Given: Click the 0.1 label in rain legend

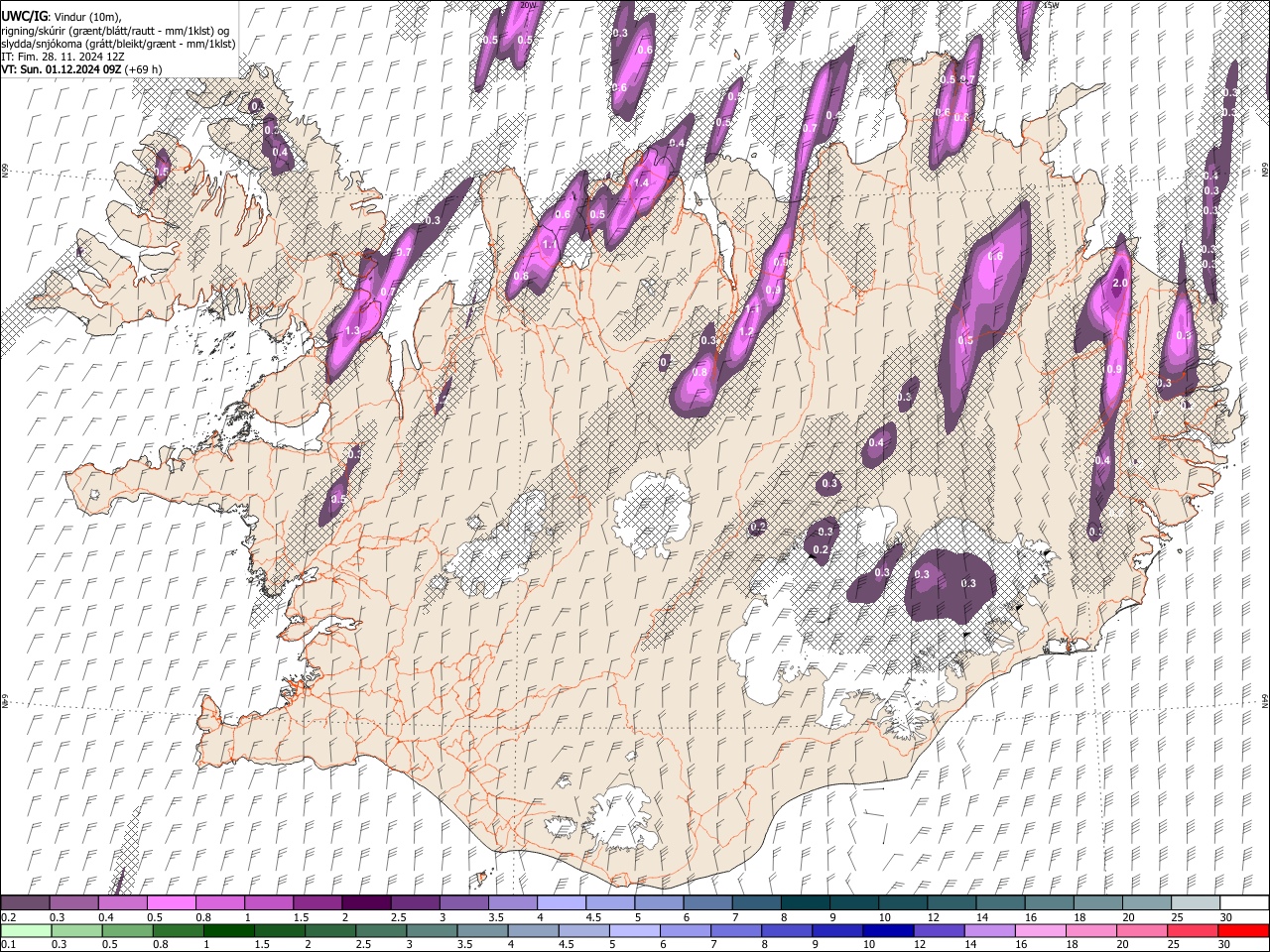Looking at the screenshot, I should [8, 945].
